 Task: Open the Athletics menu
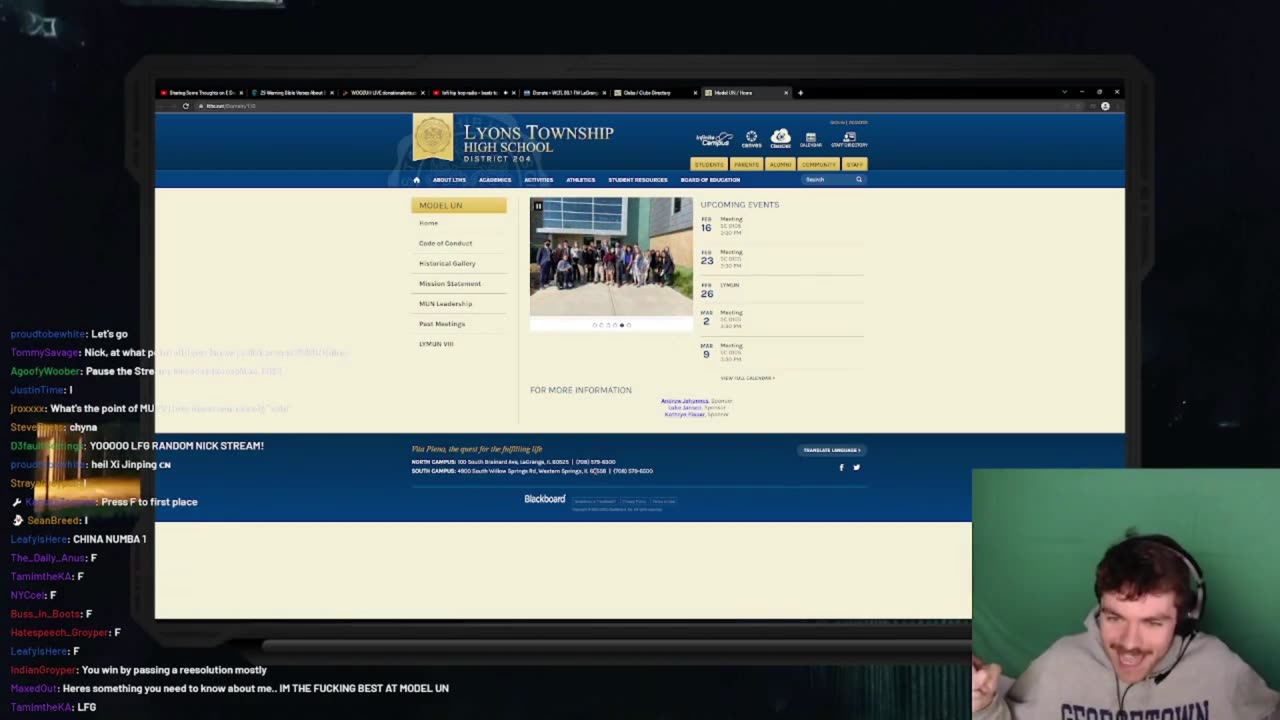click(581, 180)
